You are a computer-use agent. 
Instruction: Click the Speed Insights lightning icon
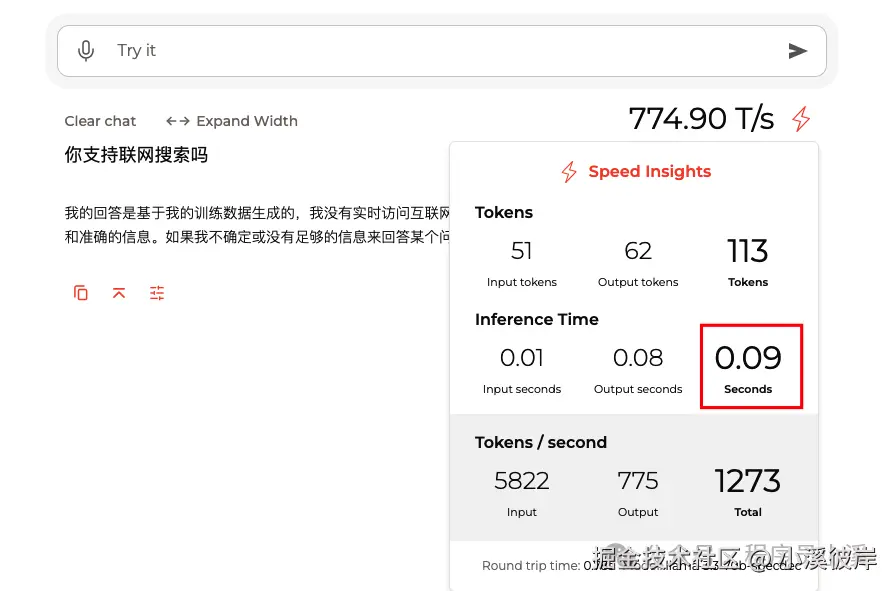(569, 171)
